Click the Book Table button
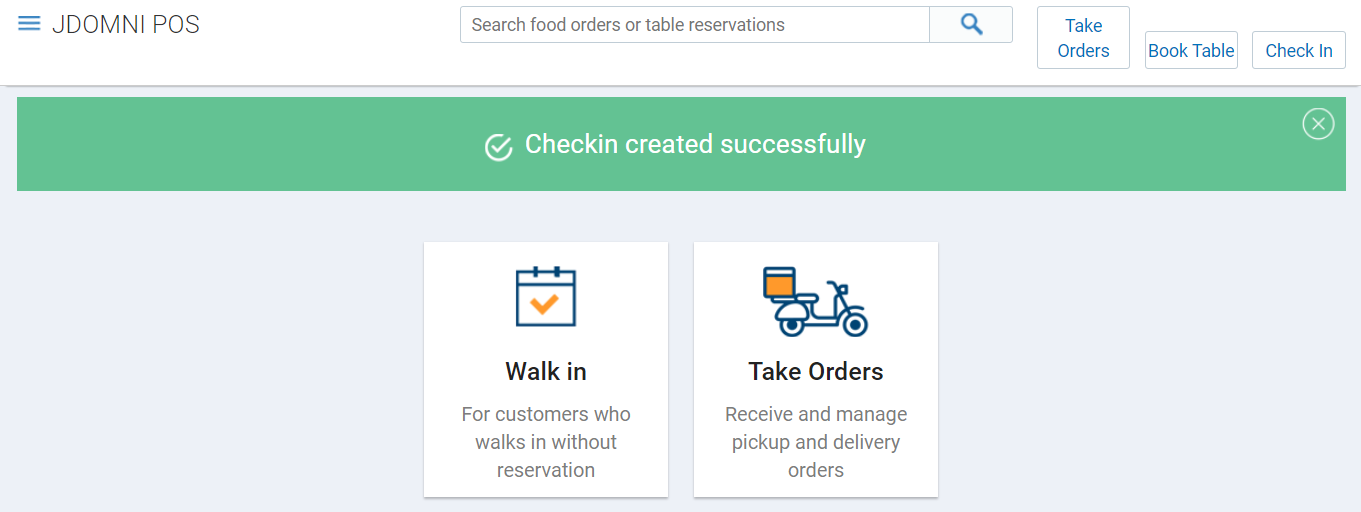 pos(1191,50)
